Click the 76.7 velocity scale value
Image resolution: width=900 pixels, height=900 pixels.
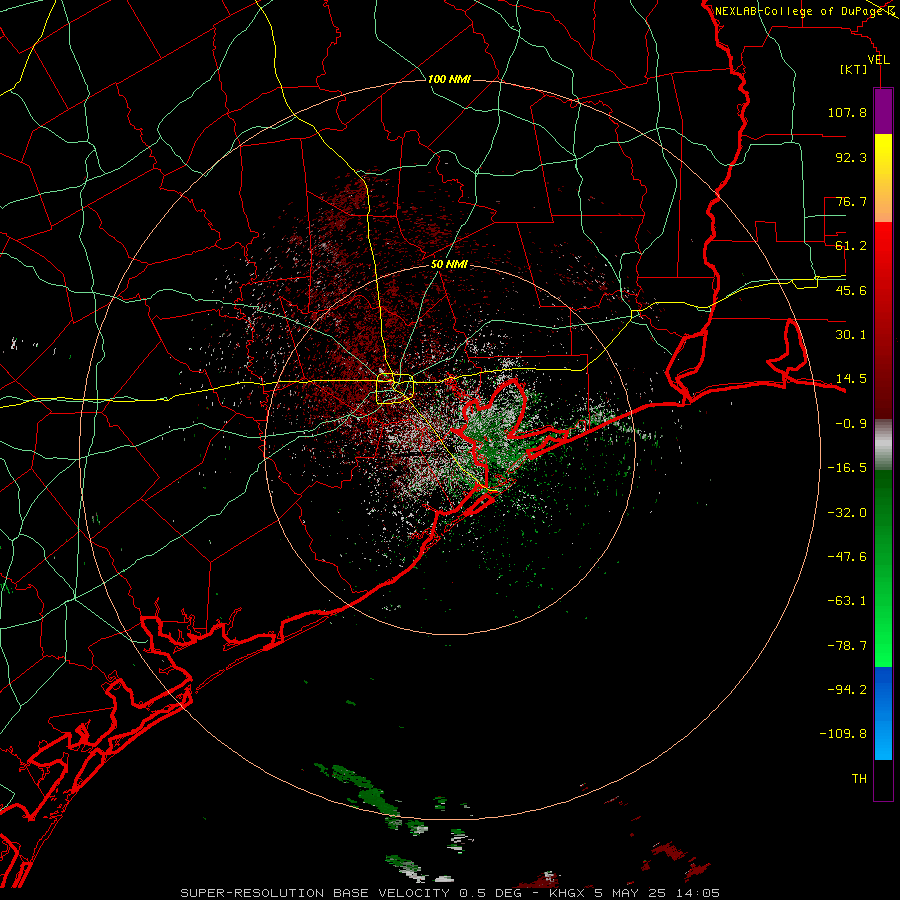(851, 201)
